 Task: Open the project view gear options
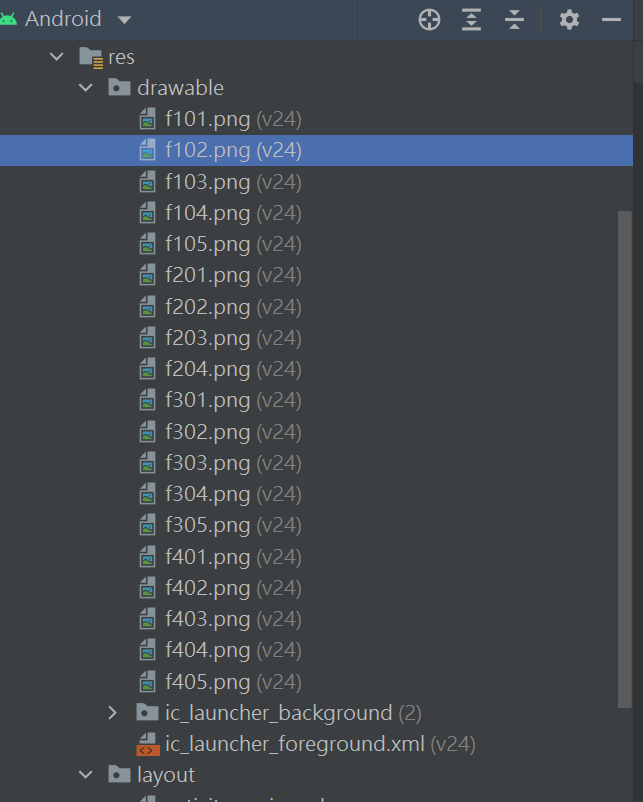(x=569, y=20)
